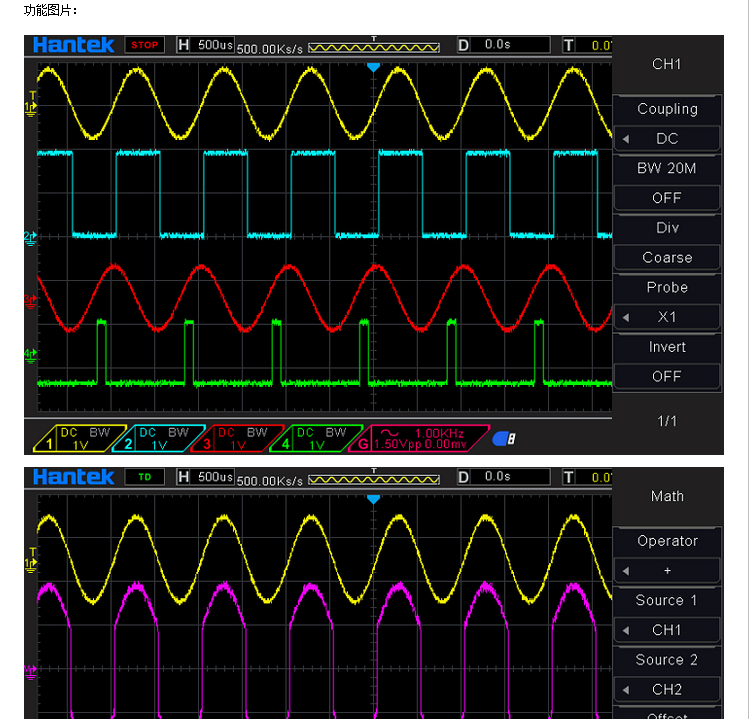Toggle the Invert OFF setting
The width and height of the screenshot is (750, 719).
667,376
